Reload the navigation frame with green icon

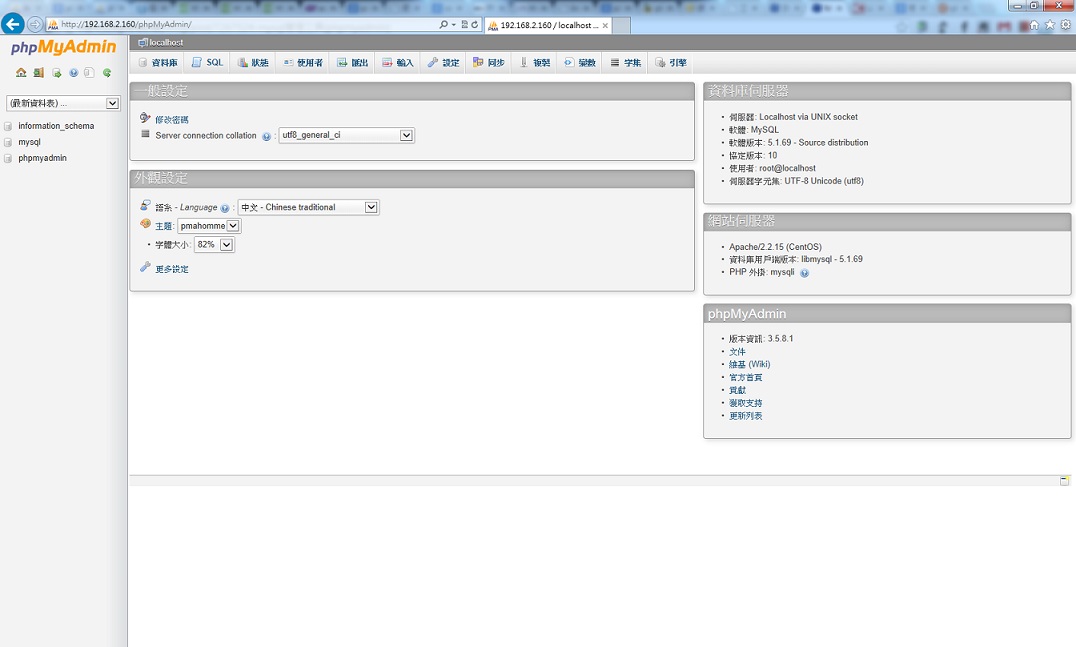point(107,73)
